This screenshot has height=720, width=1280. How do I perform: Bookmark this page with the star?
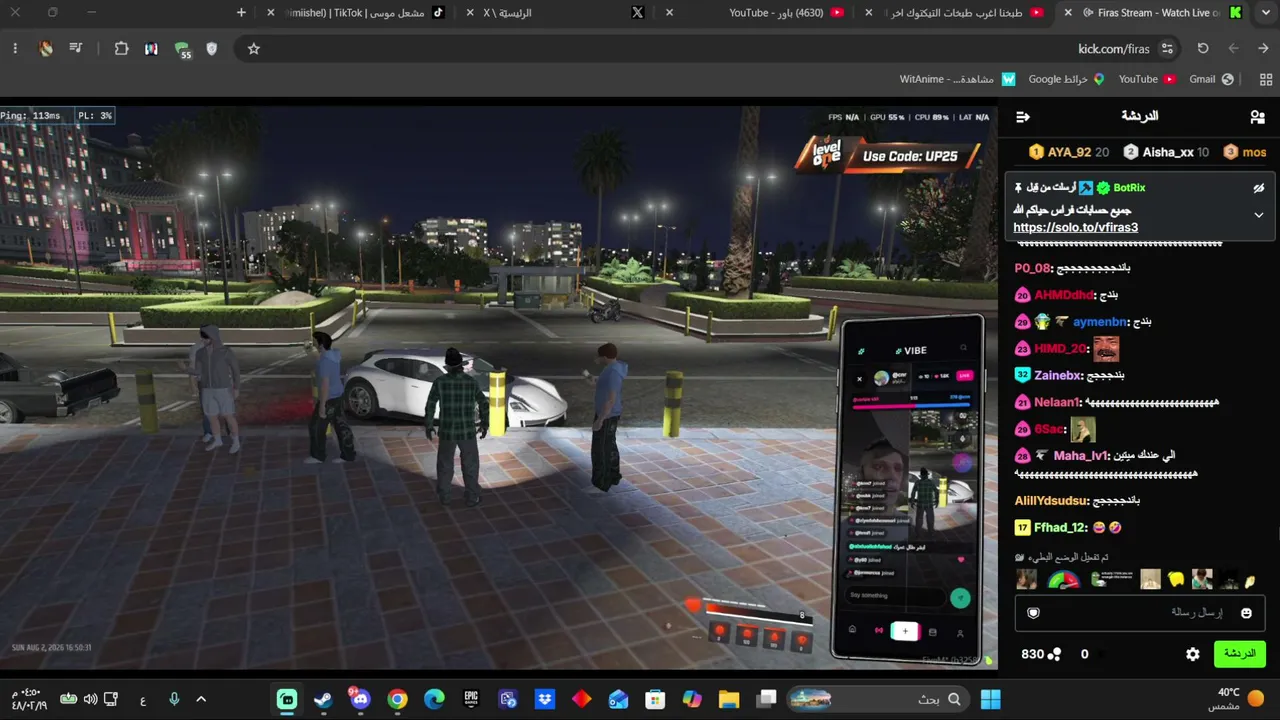254,49
